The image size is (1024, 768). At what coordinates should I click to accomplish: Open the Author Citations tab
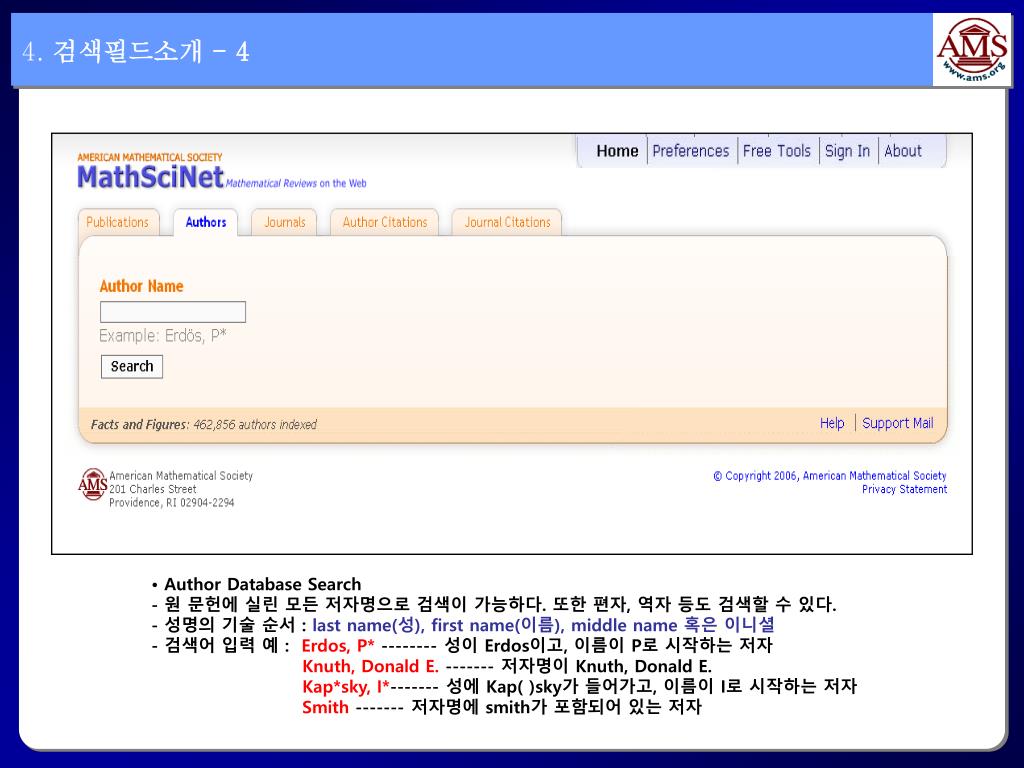click(x=385, y=222)
